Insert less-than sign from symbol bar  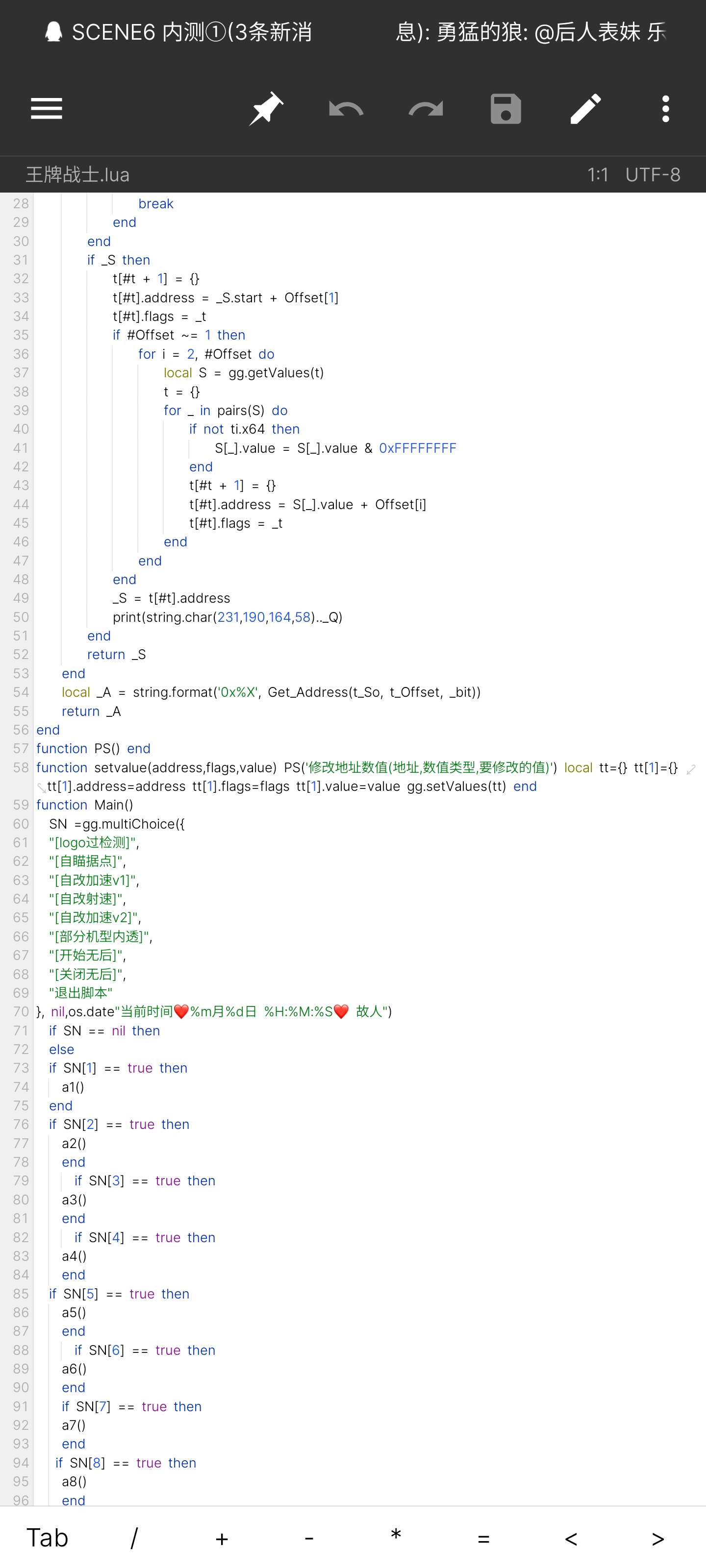(571, 1539)
